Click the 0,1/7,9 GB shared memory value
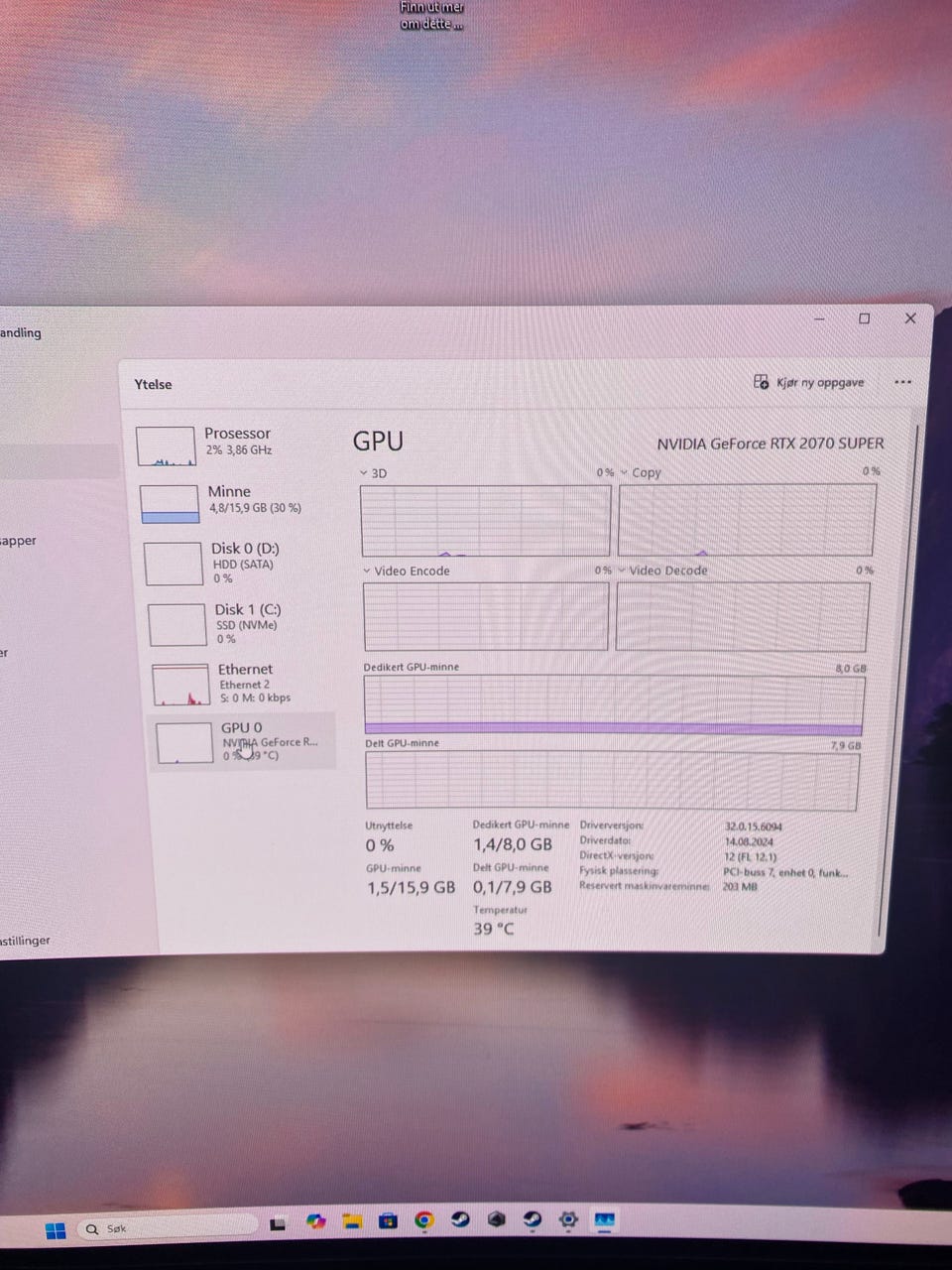This screenshot has width=952, height=1270. click(x=513, y=886)
